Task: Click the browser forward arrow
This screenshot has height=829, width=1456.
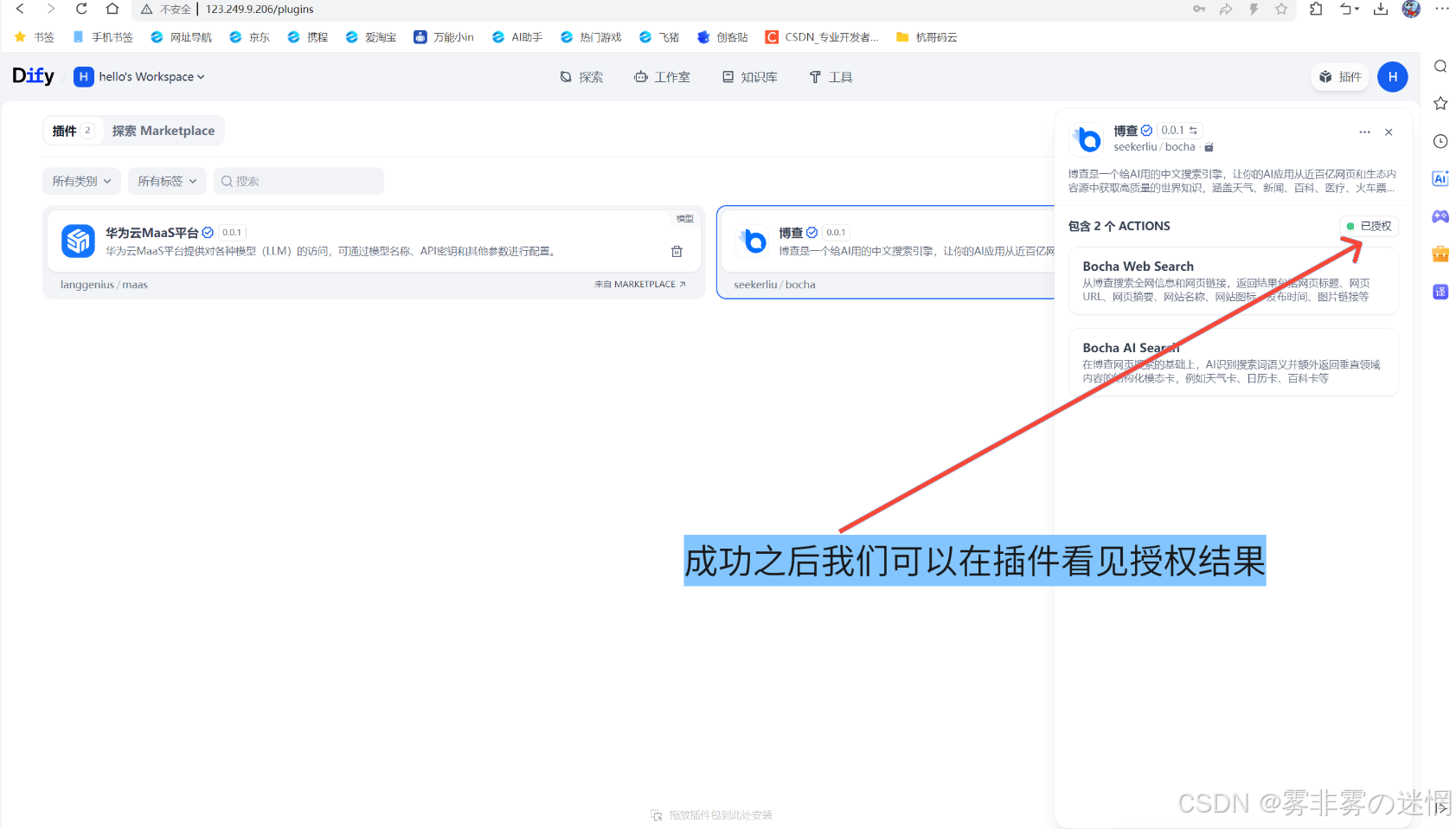Action: [x=51, y=9]
